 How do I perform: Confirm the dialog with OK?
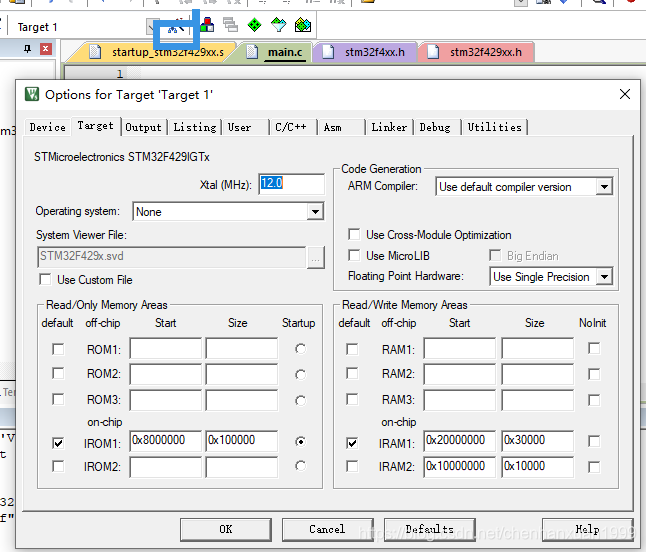click(x=226, y=529)
